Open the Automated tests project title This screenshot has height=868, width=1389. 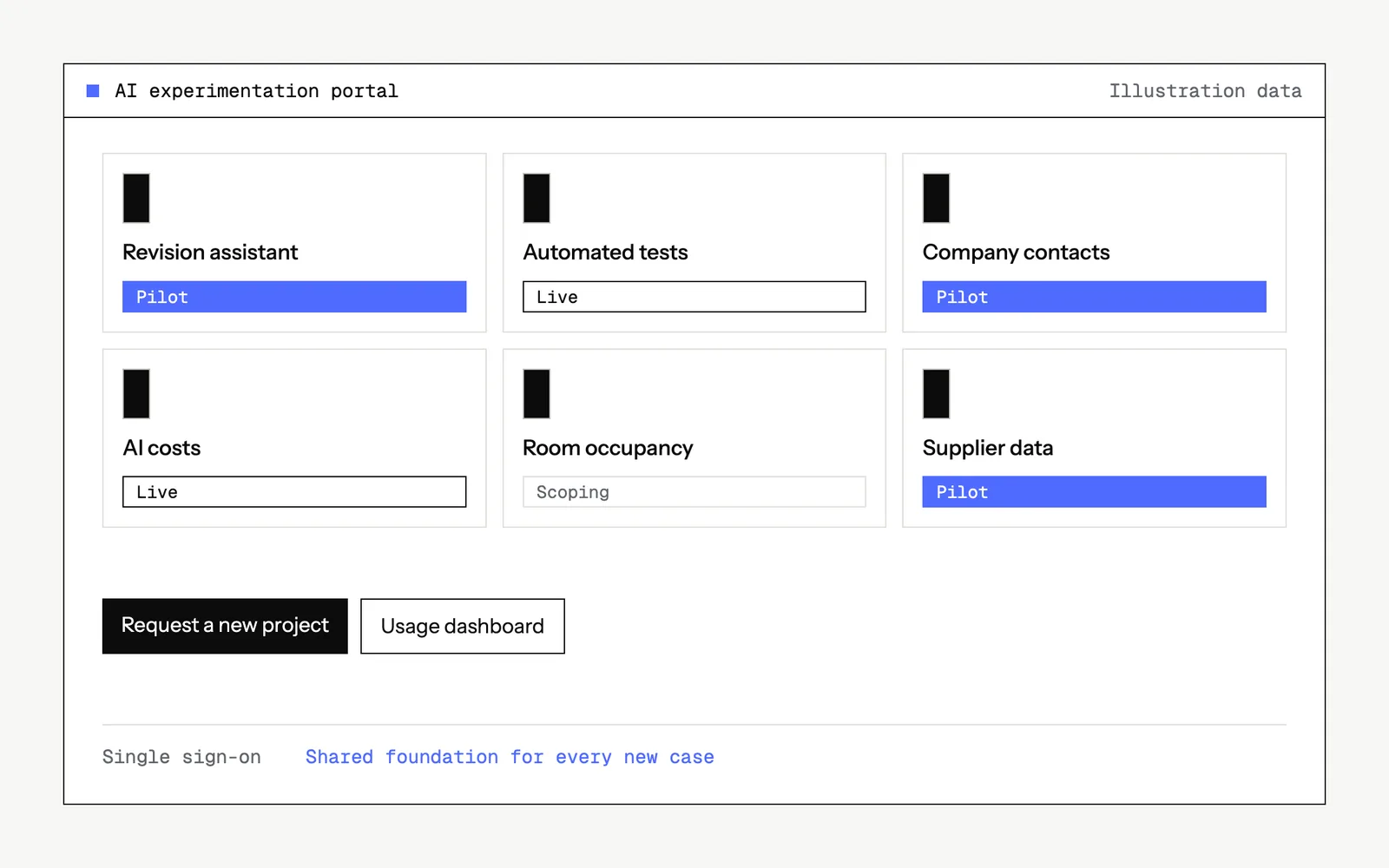605,253
